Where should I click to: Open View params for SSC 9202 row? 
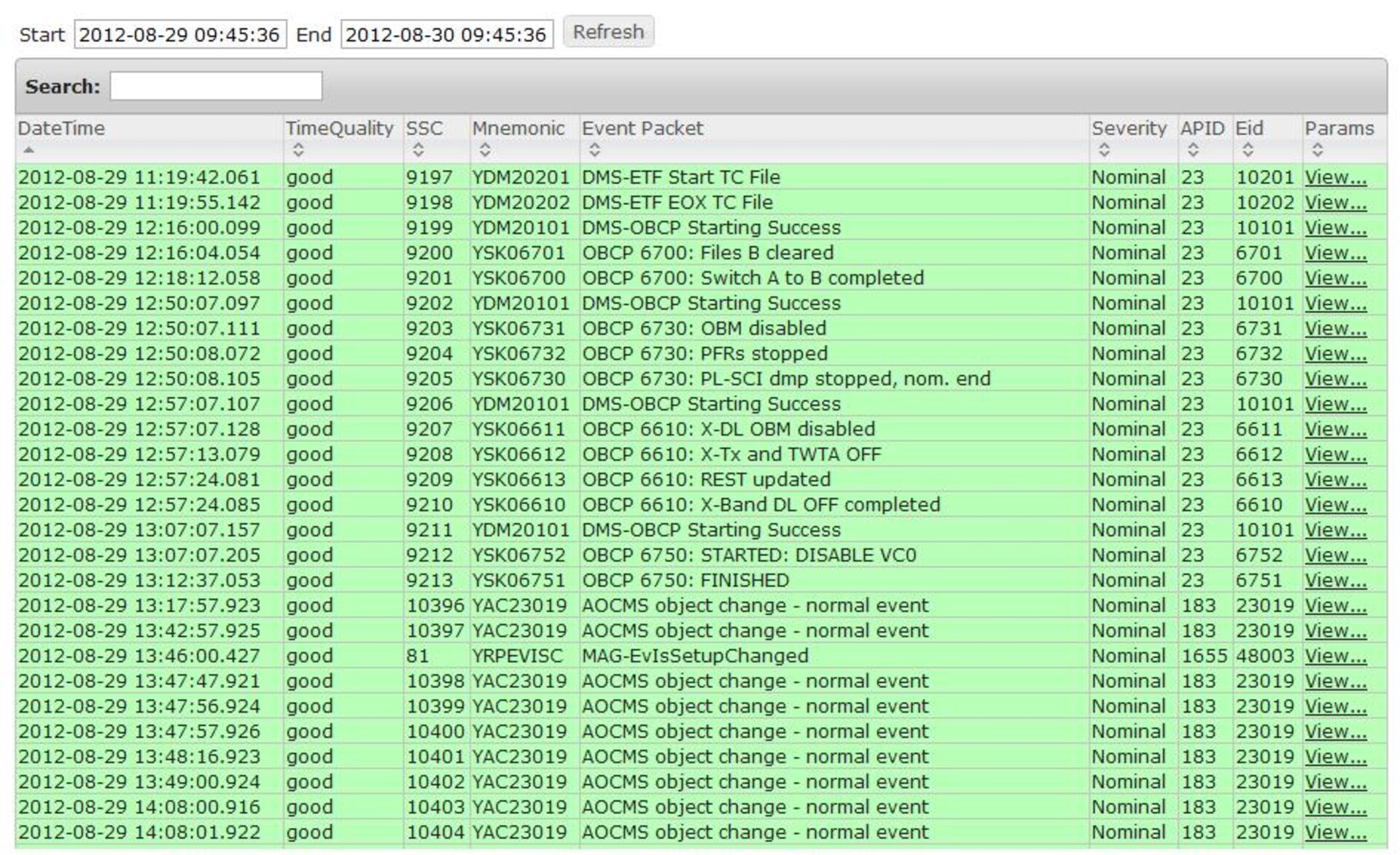[1335, 303]
